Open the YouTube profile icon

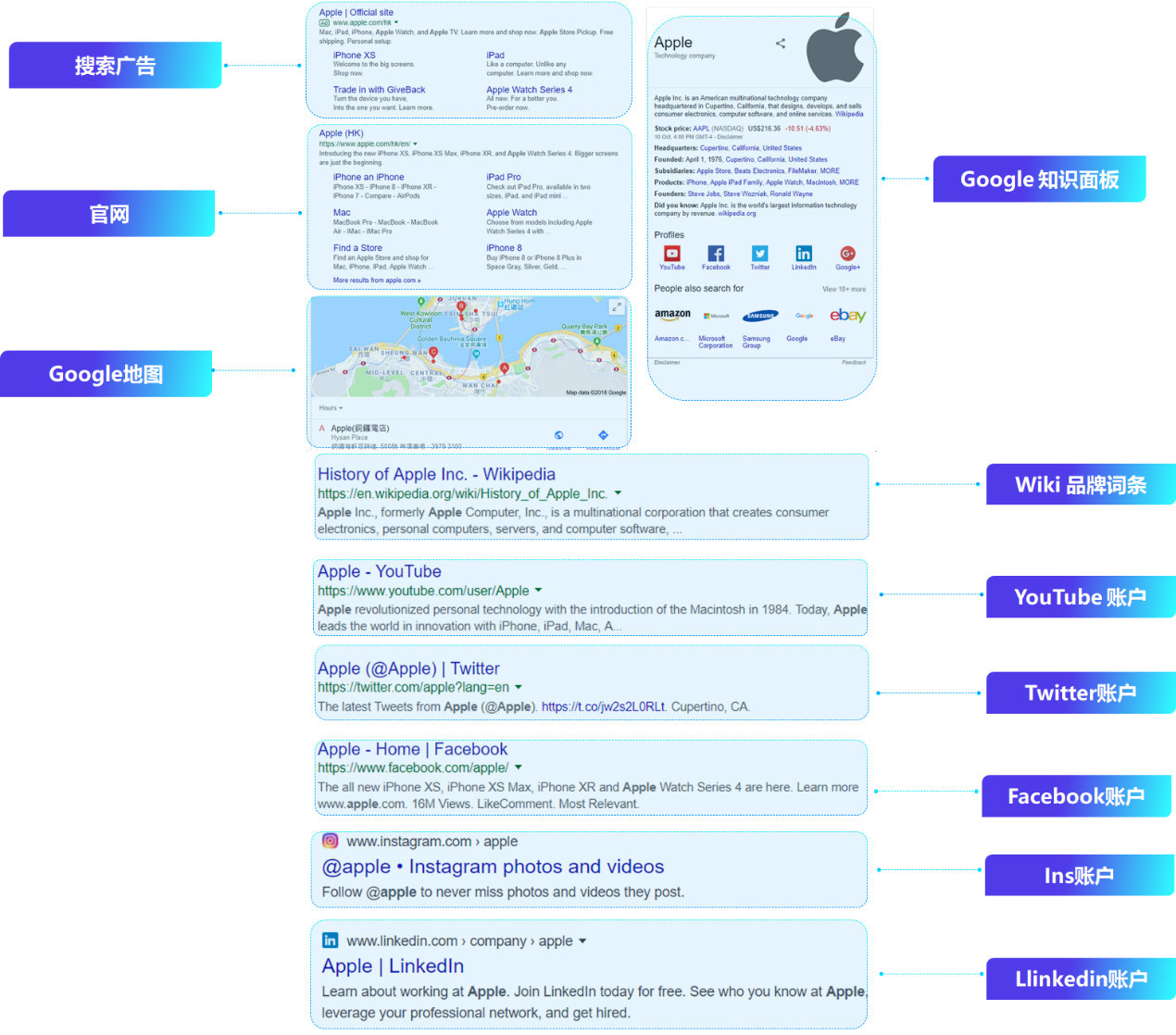(672, 254)
